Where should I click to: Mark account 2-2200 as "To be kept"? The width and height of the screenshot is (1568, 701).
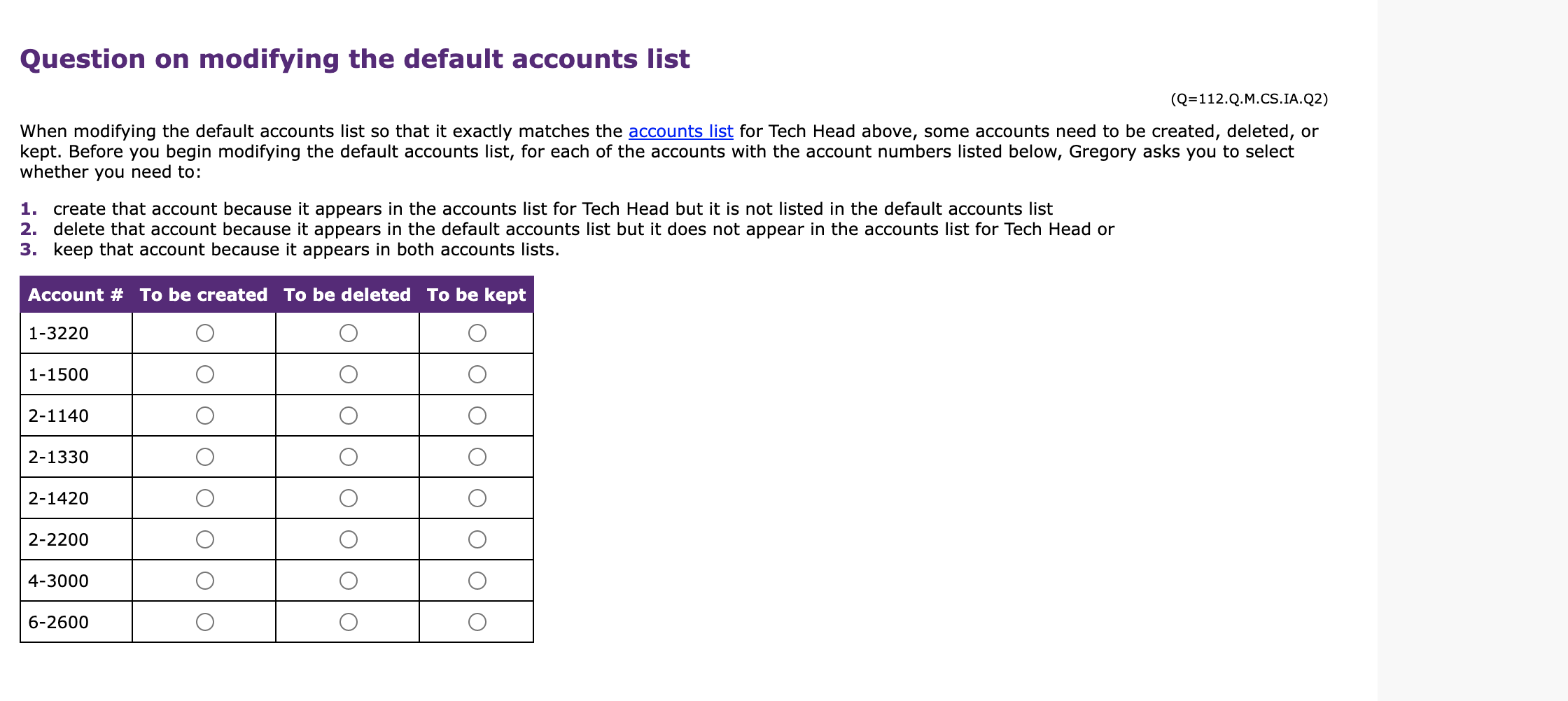click(x=477, y=539)
